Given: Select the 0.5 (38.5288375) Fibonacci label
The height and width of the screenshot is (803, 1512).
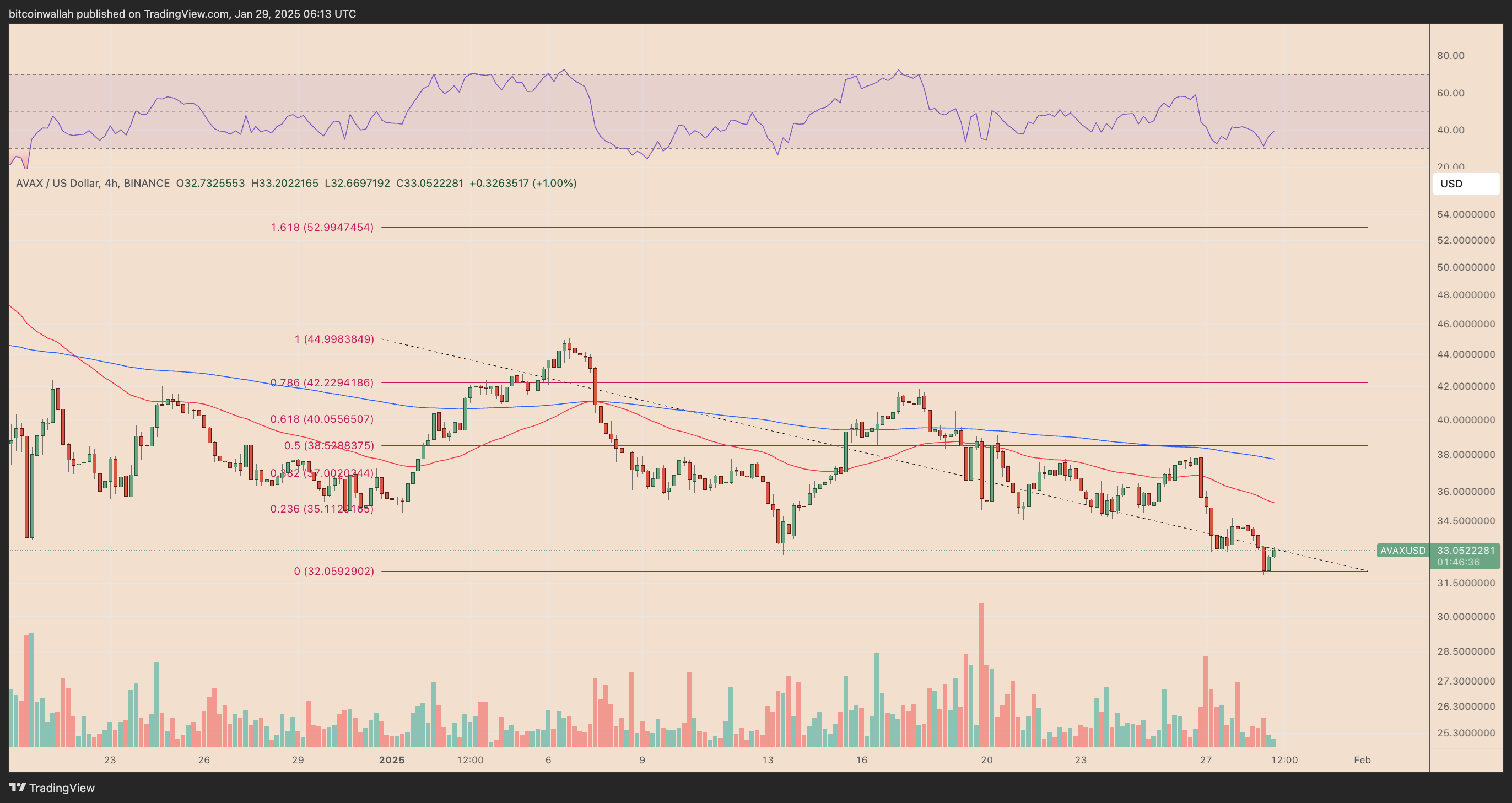Looking at the screenshot, I should click(329, 445).
